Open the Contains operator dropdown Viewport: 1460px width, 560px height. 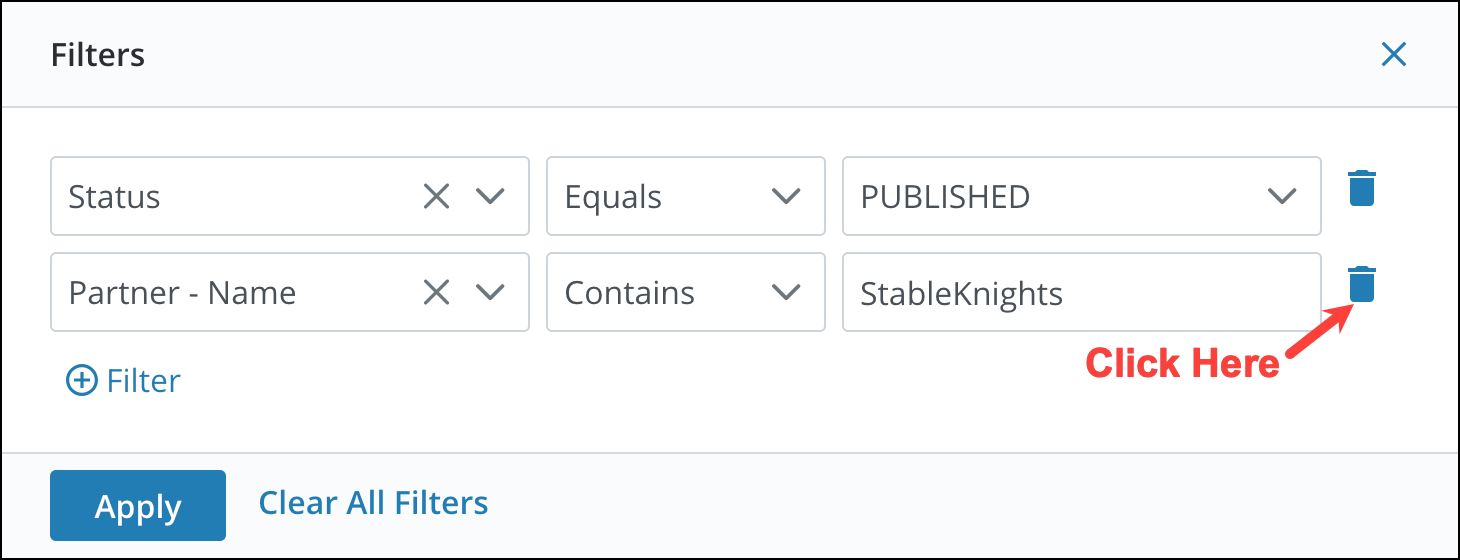(x=686, y=292)
